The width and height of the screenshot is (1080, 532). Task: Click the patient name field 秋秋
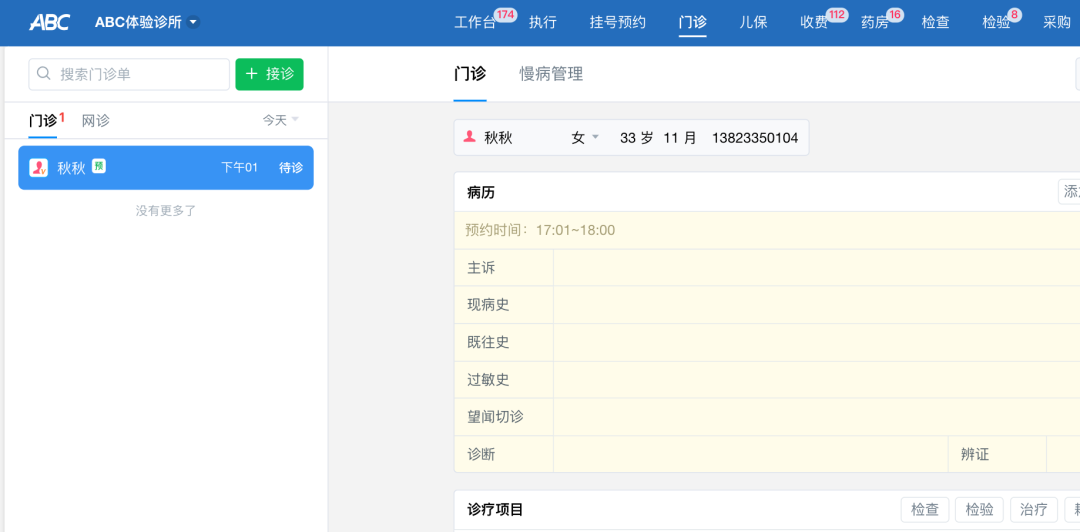click(498, 138)
